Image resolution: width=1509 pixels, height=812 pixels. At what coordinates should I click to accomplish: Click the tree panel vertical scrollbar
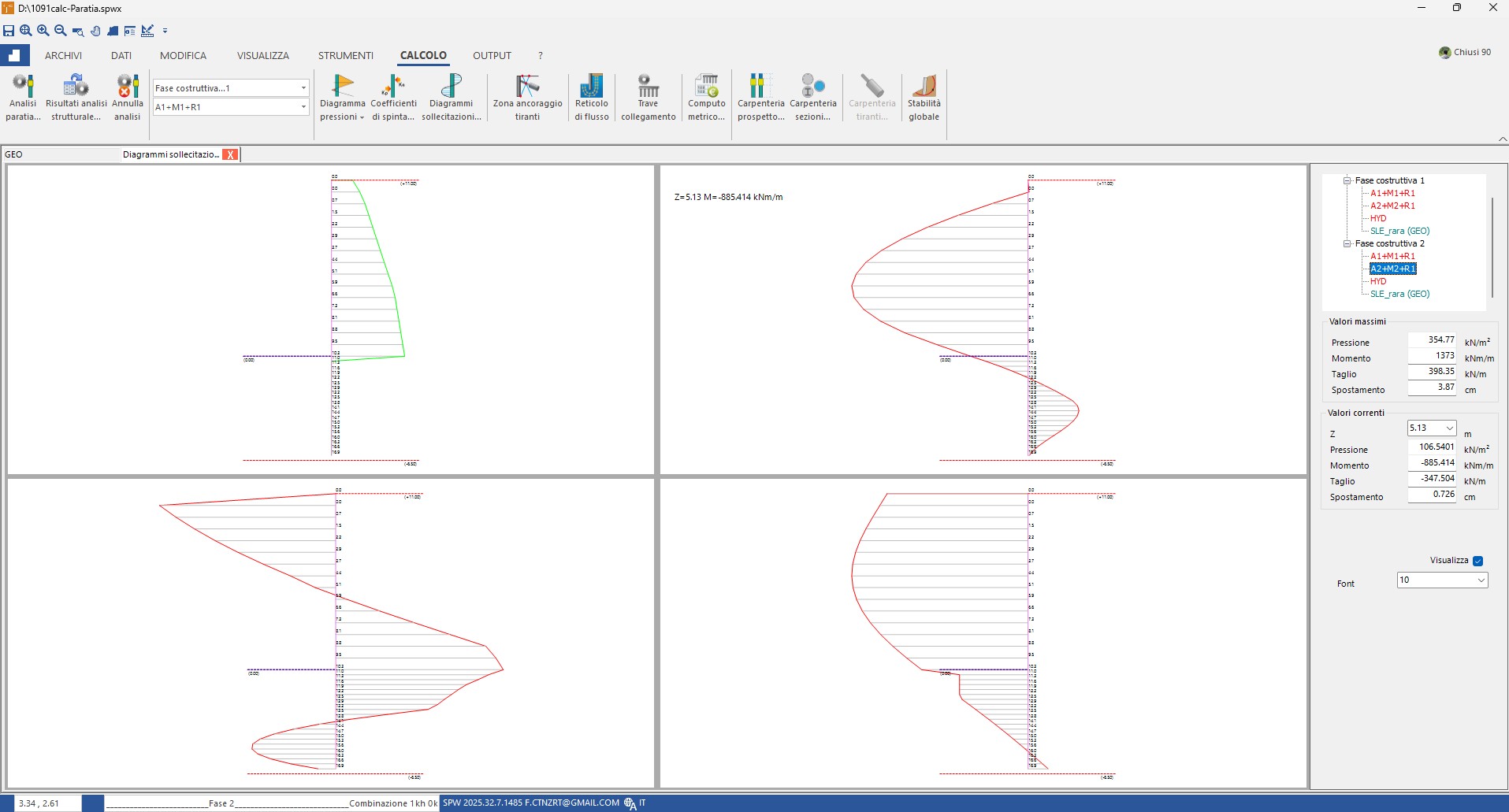(1492, 247)
